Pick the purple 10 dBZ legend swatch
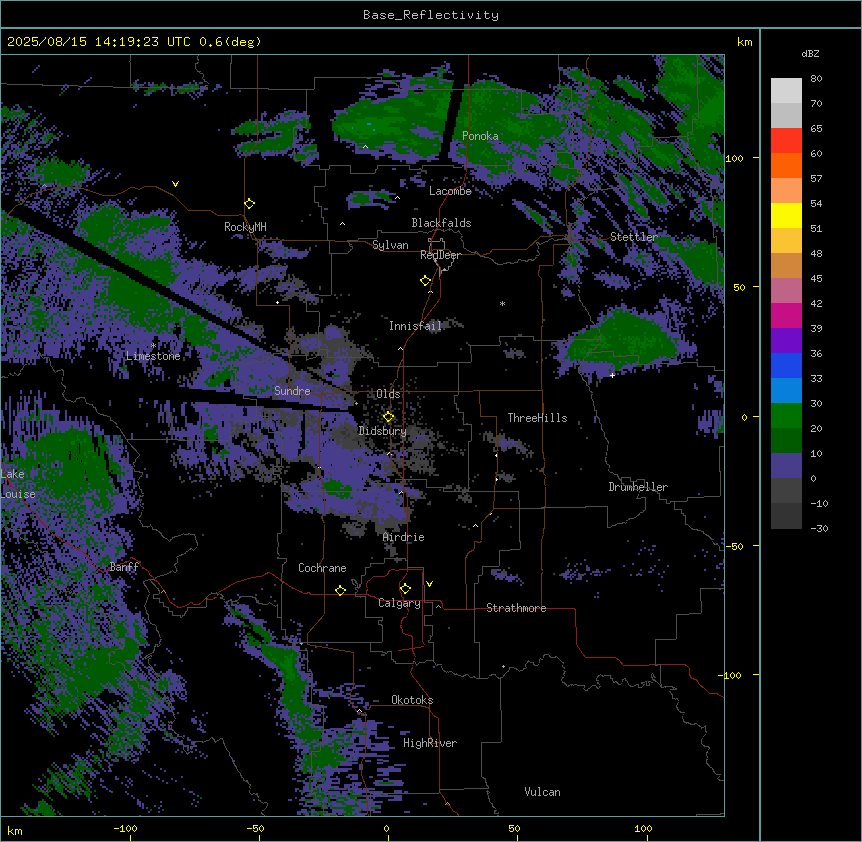Image resolution: width=862 pixels, height=842 pixels. pos(786,466)
